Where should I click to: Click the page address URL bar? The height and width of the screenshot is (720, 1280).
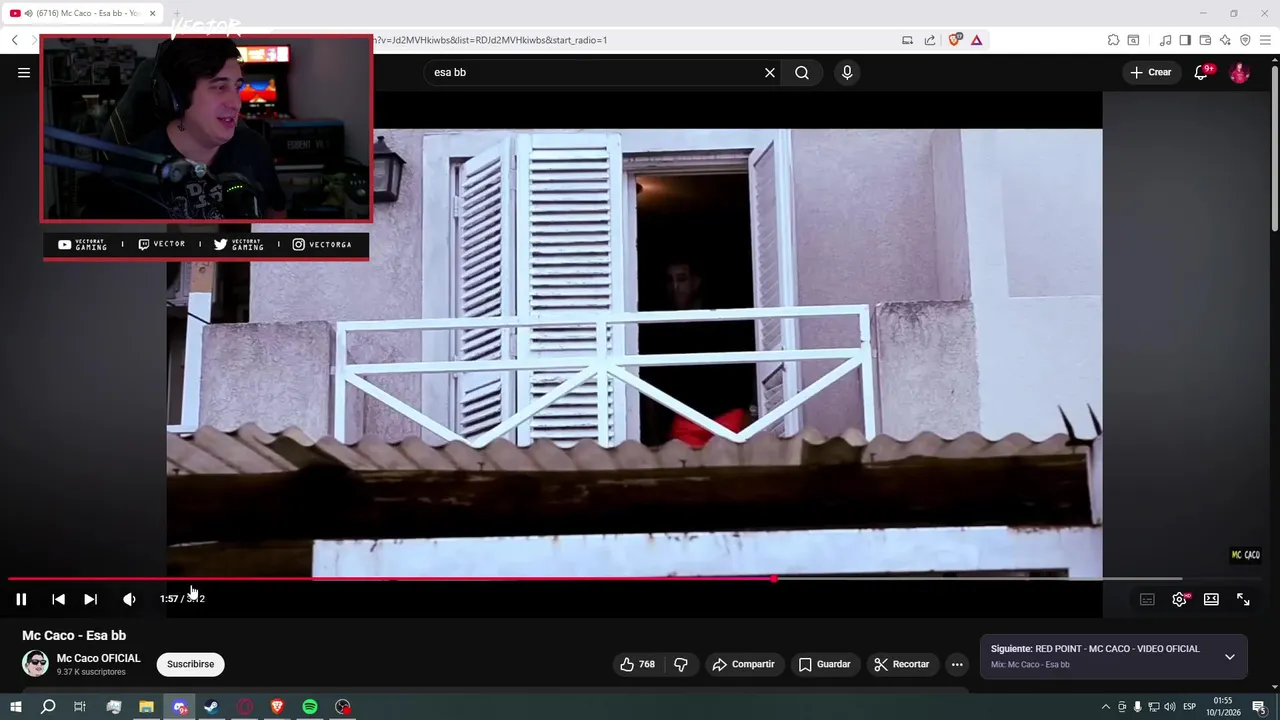[x=630, y=40]
